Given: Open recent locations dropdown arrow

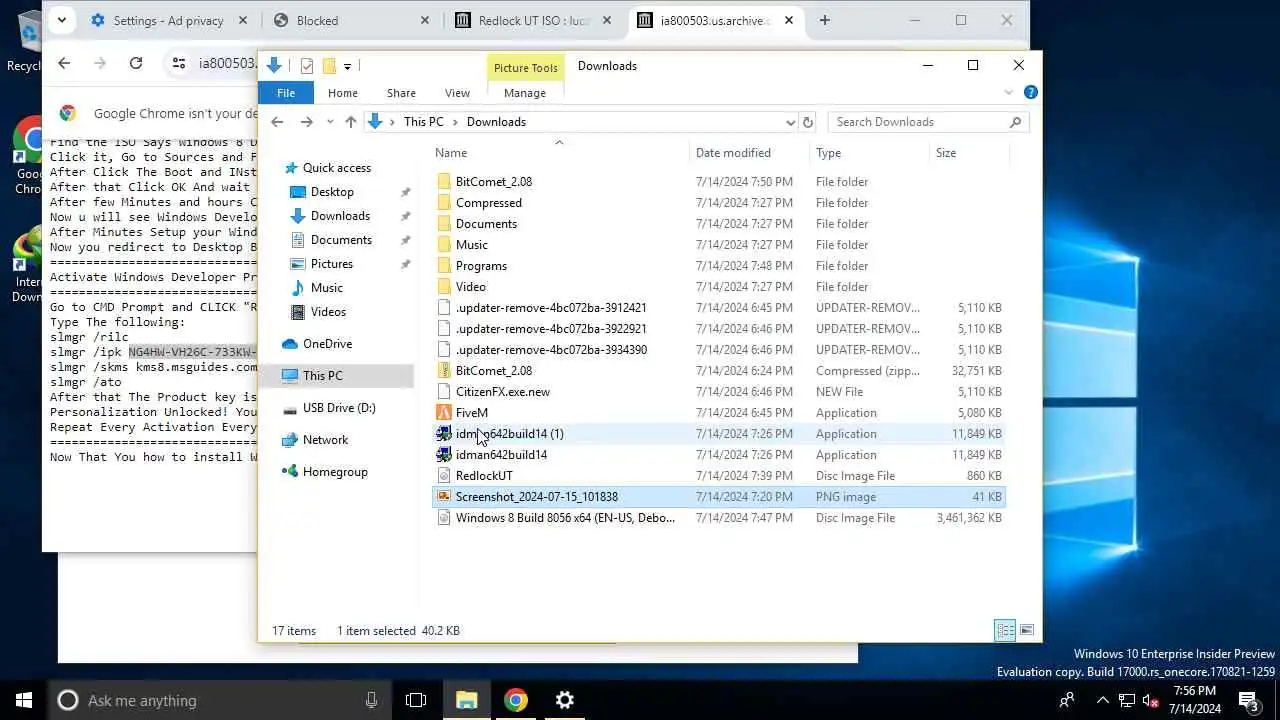Looking at the screenshot, I should point(330,122).
